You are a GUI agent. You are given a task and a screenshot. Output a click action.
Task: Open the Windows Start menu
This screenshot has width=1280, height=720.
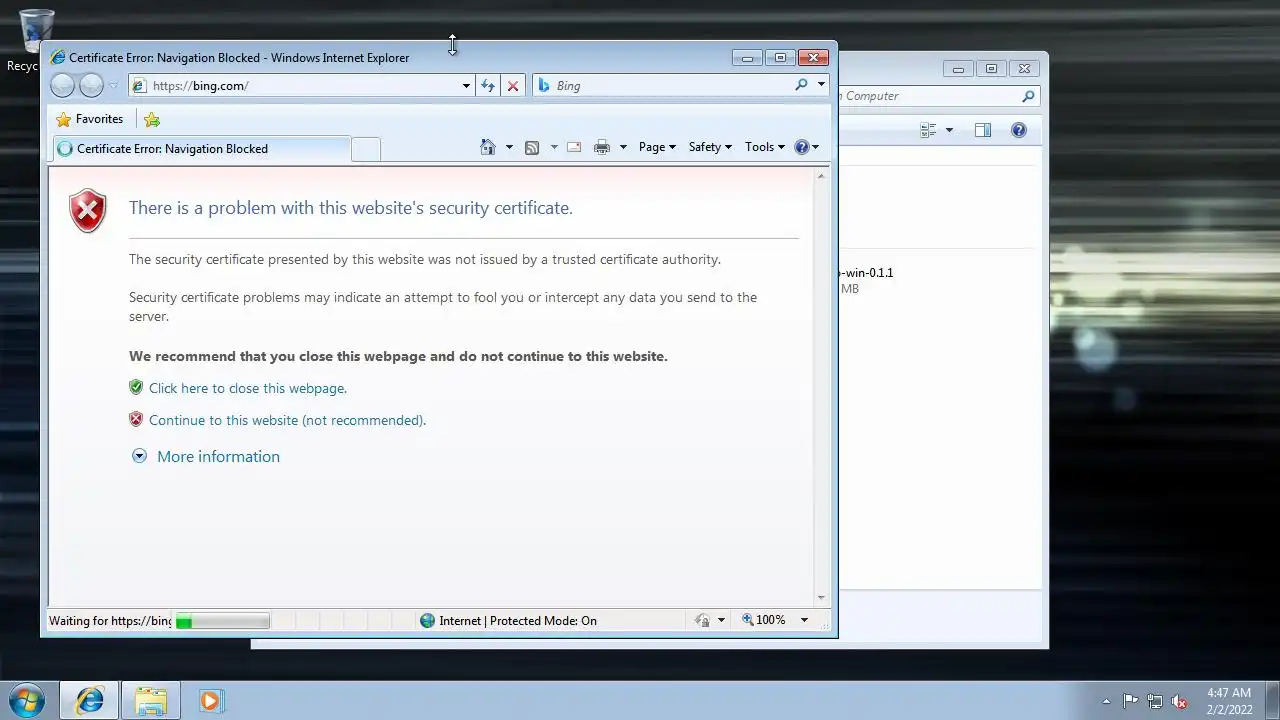tap(27, 700)
